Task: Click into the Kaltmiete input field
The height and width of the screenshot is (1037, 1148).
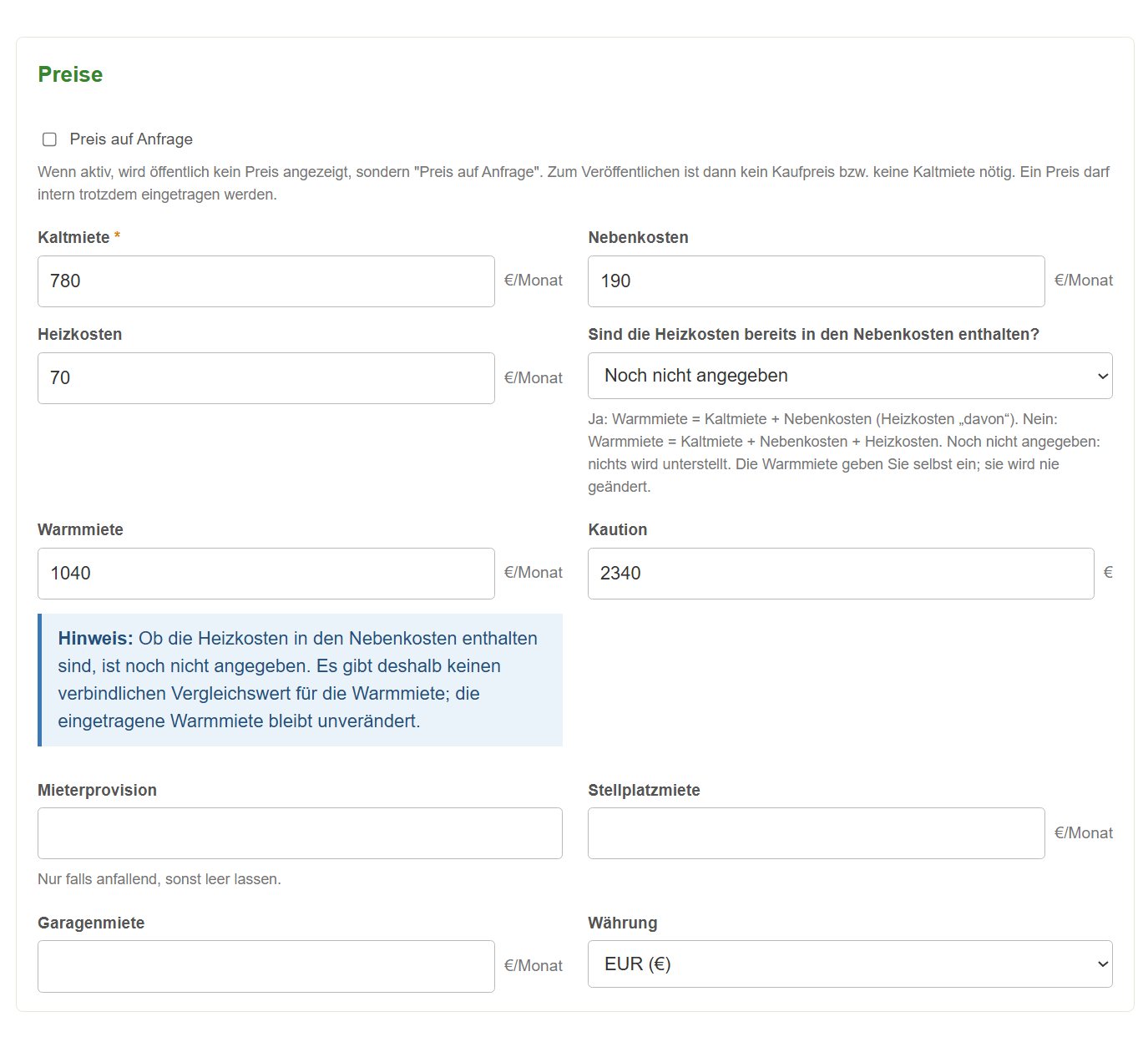Action: [x=266, y=281]
